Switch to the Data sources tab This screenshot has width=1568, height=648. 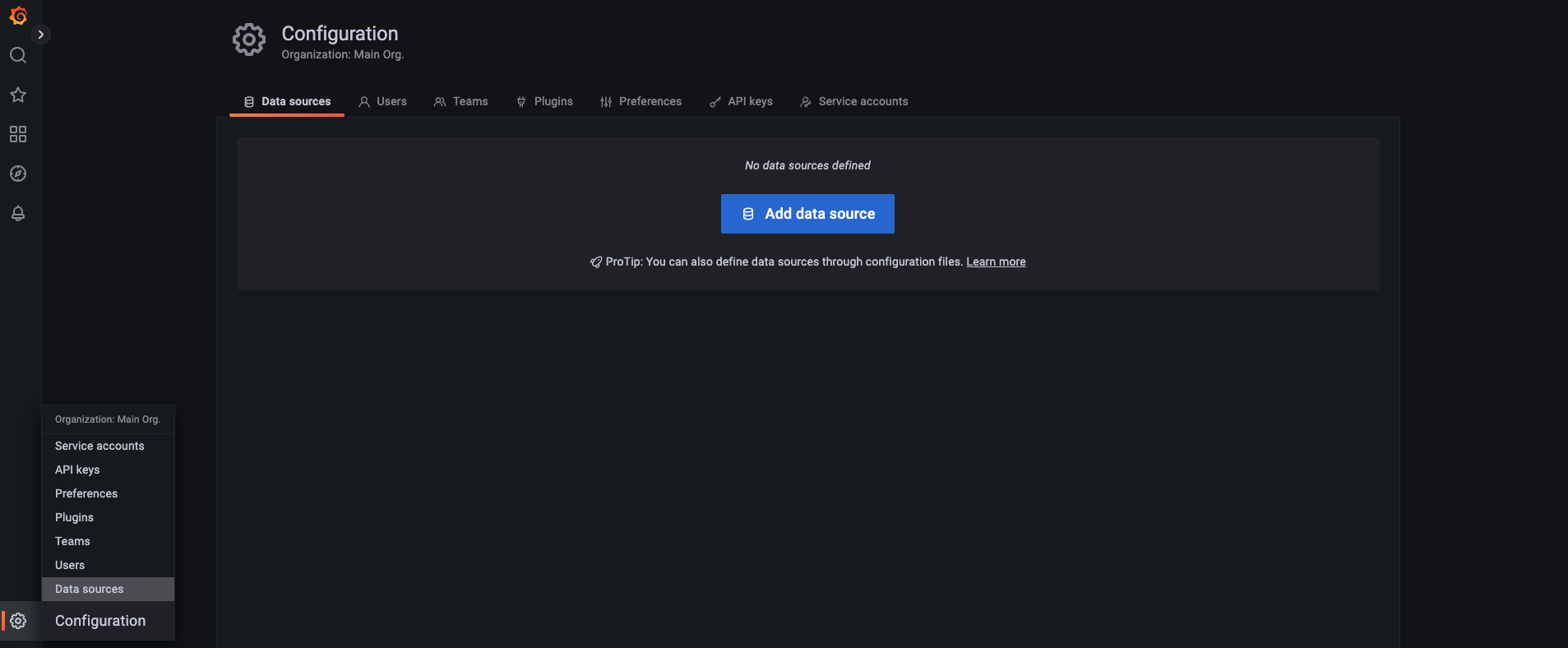click(287, 101)
